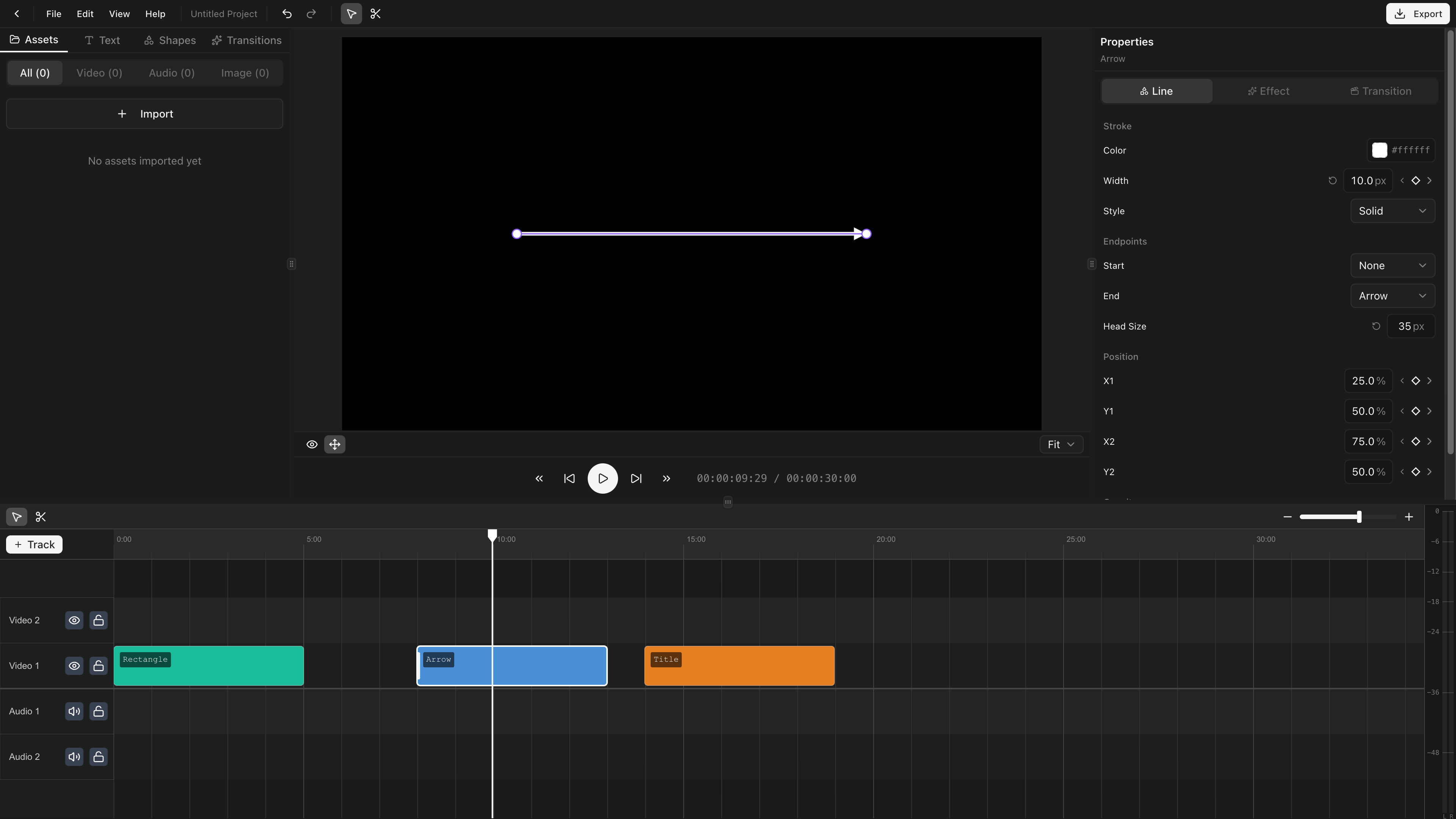Screen dimensions: 1456x819
Task: Click the redo arrow icon
Action: pos(311,14)
